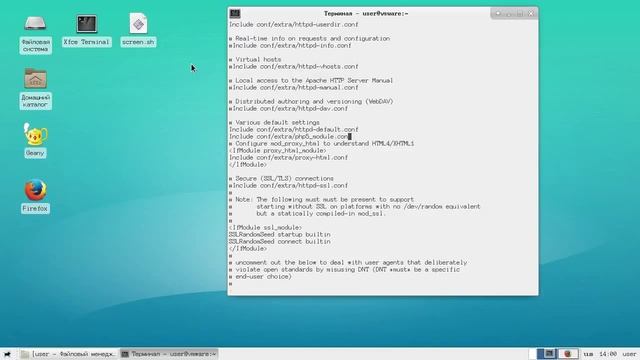Close the terminal window

531,13
